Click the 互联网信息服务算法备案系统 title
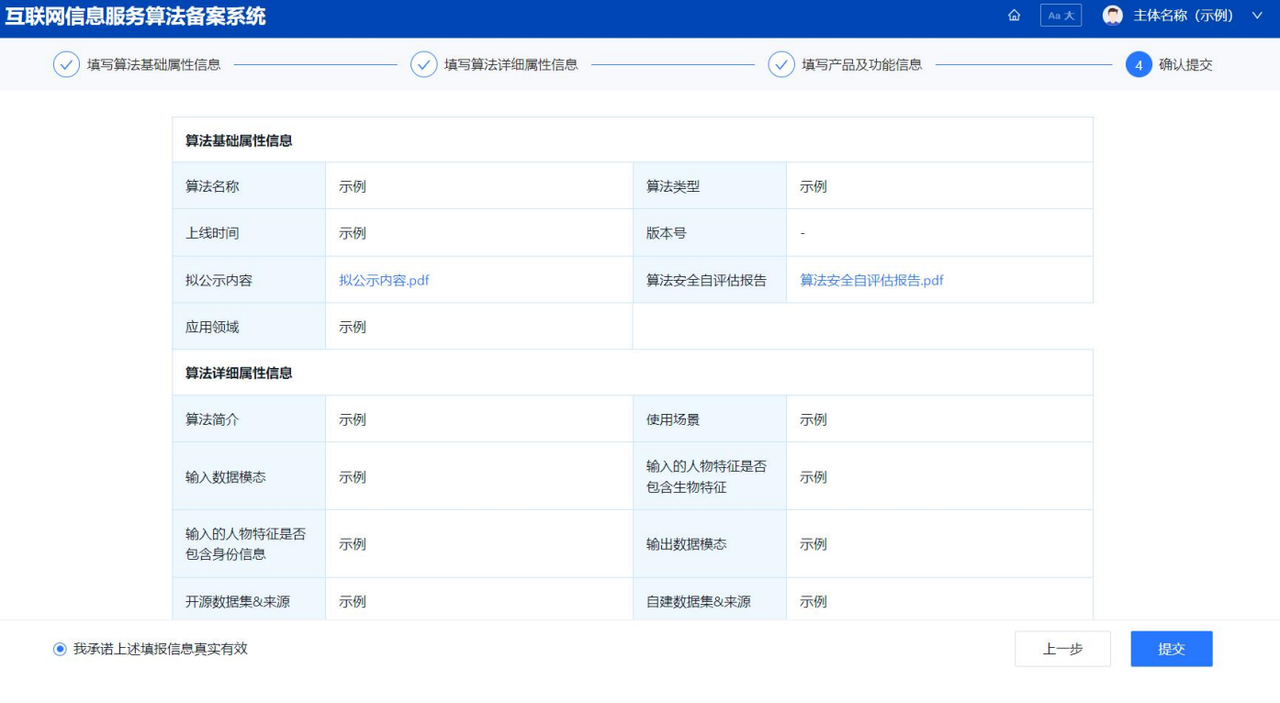Screen dimensions: 1280x703 tap(136, 16)
